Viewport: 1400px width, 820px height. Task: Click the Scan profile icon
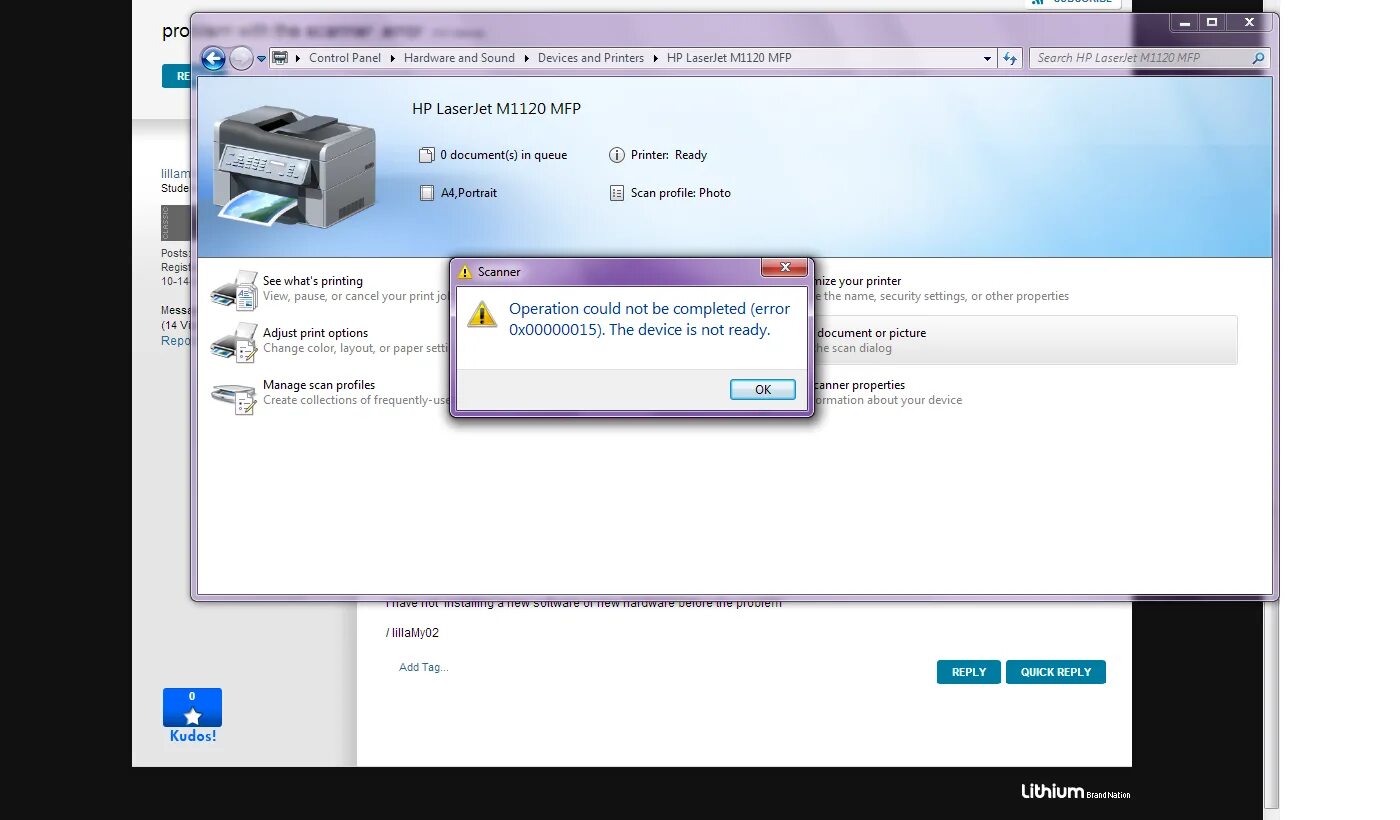[x=617, y=193]
